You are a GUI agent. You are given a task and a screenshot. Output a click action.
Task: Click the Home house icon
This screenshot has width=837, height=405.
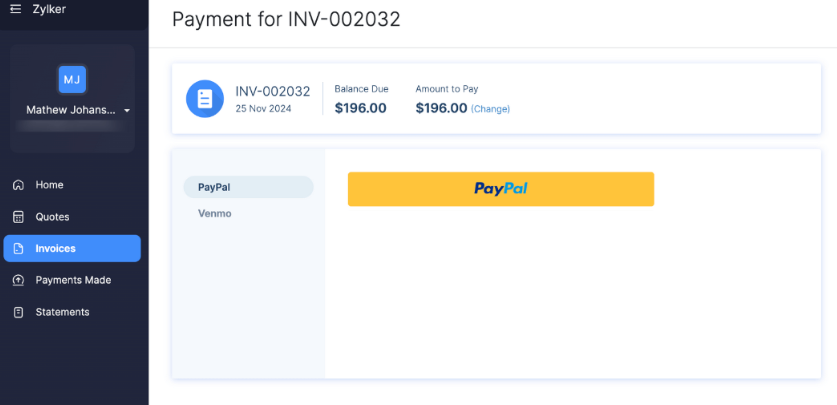tap(18, 185)
